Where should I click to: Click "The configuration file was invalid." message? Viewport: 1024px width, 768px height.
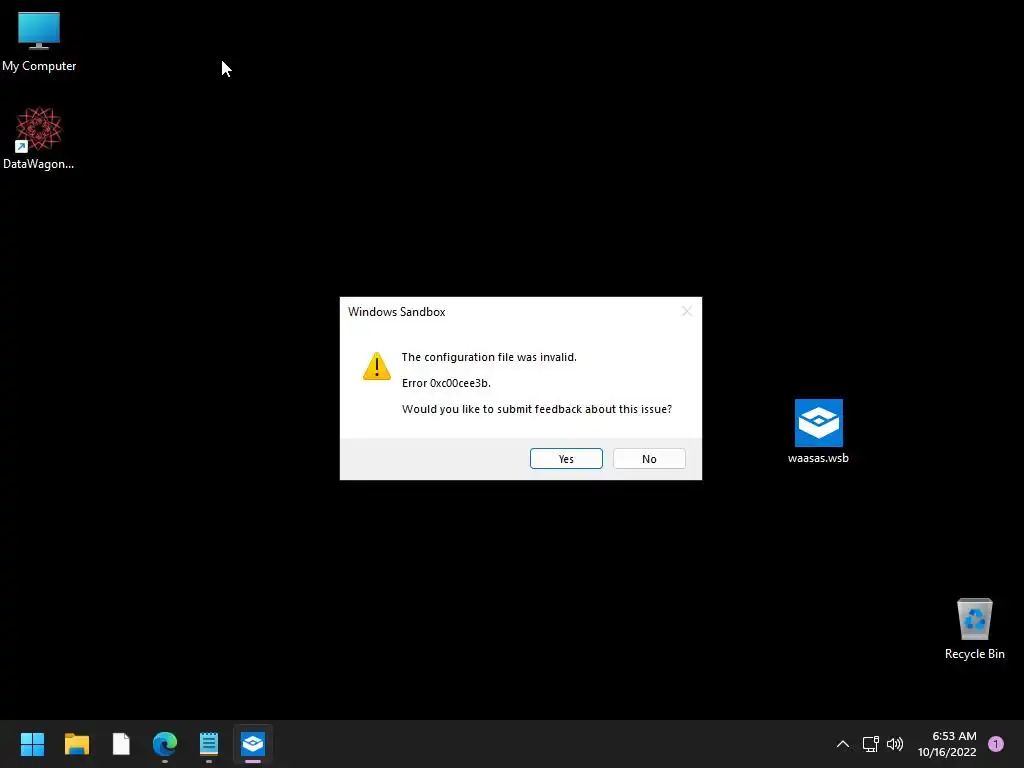click(489, 357)
